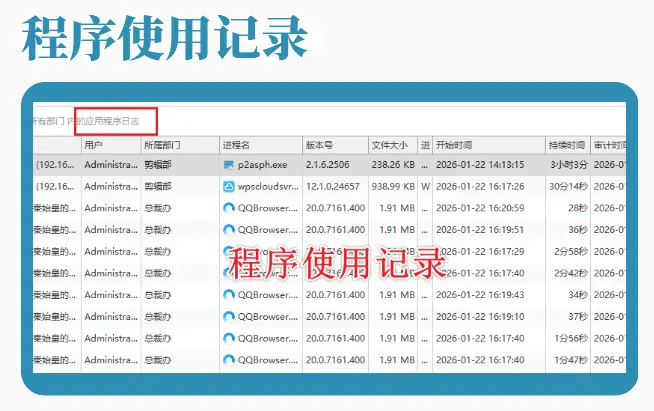Screen dimensions: 654x411
Task: Click 剪辑部 in the wpscloudsvr row
Action: (158, 187)
